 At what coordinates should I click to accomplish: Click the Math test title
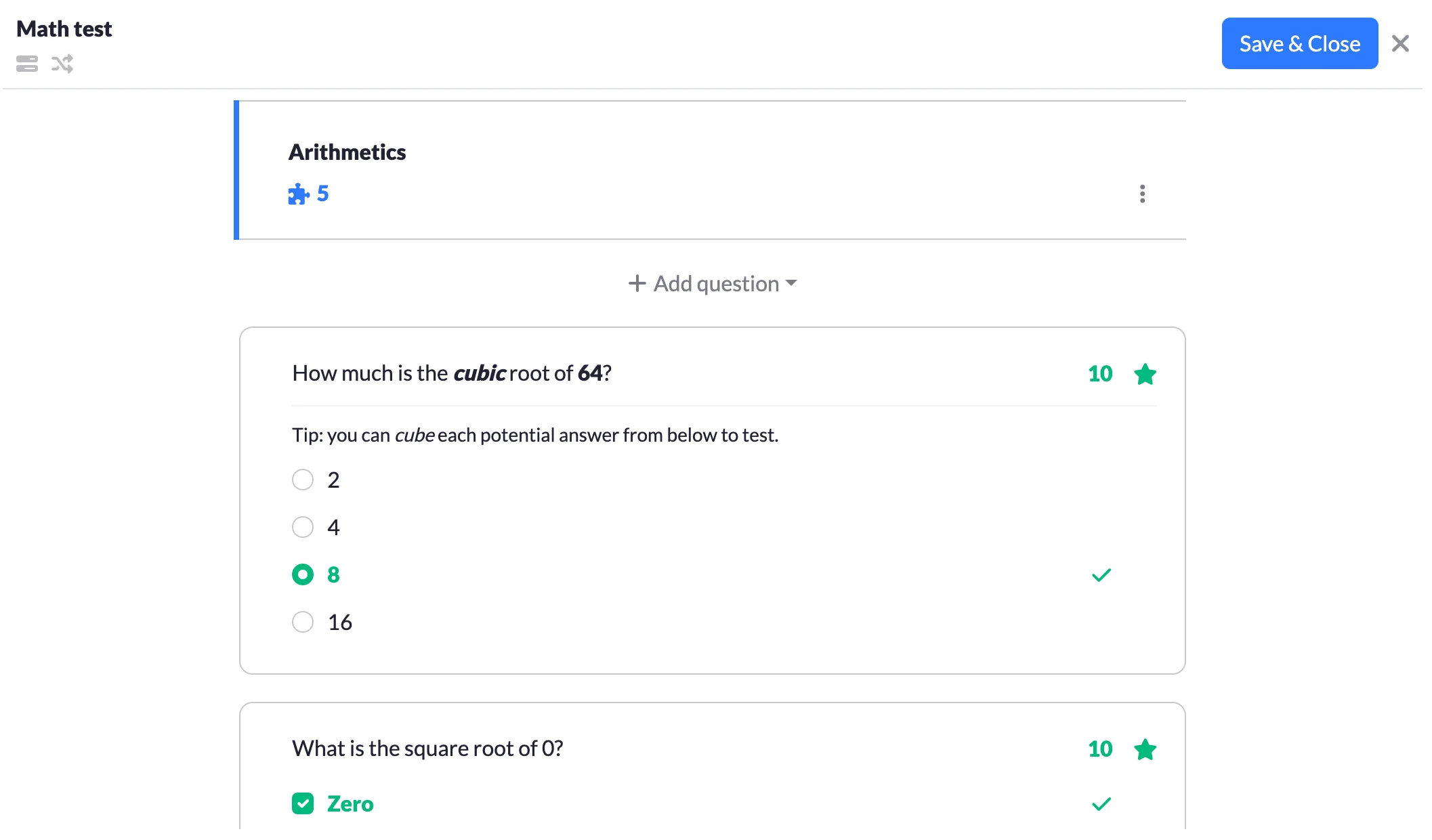point(64,29)
